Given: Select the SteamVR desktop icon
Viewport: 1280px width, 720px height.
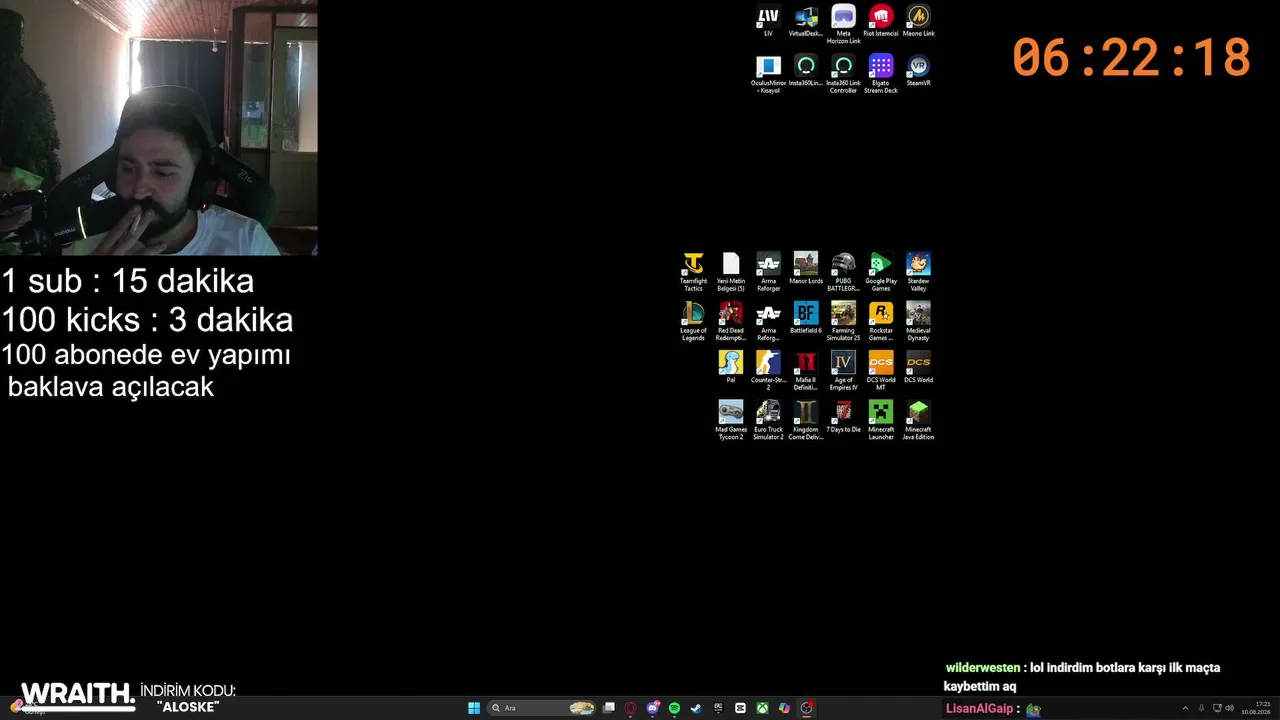Looking at the screenshot, I should pyautogui.click(x=918, y=71).
